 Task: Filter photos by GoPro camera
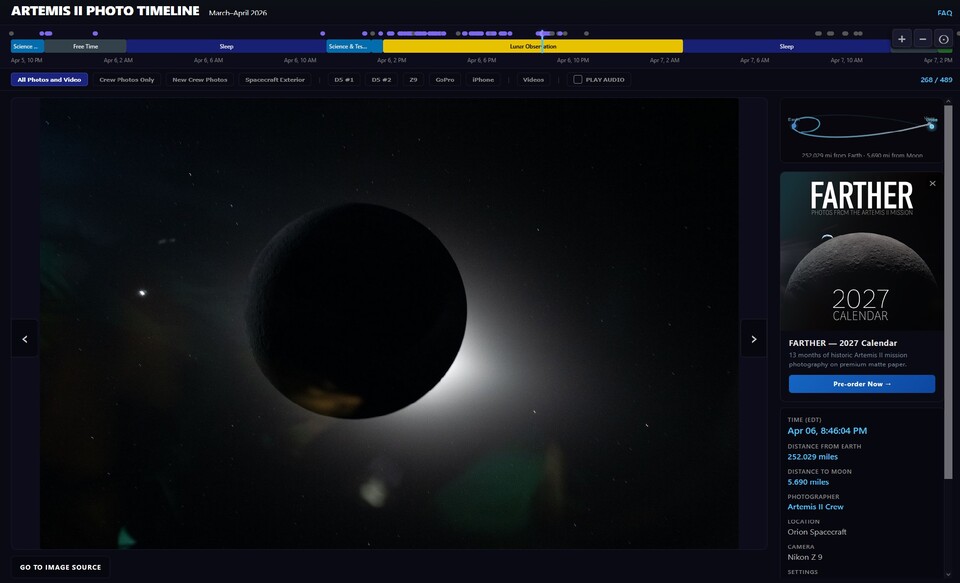coord(445,80)
